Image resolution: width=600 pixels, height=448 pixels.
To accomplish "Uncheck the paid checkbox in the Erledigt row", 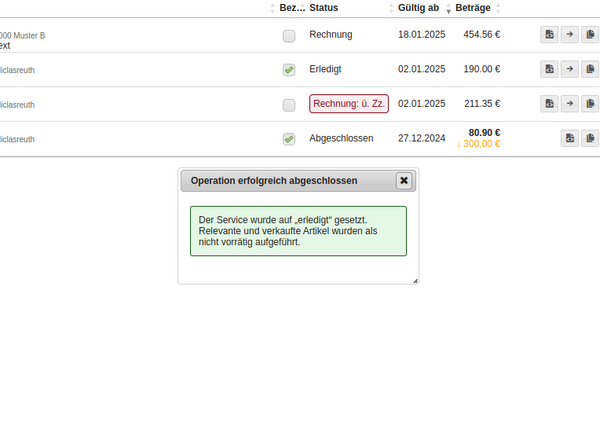I will coord(289,70).
